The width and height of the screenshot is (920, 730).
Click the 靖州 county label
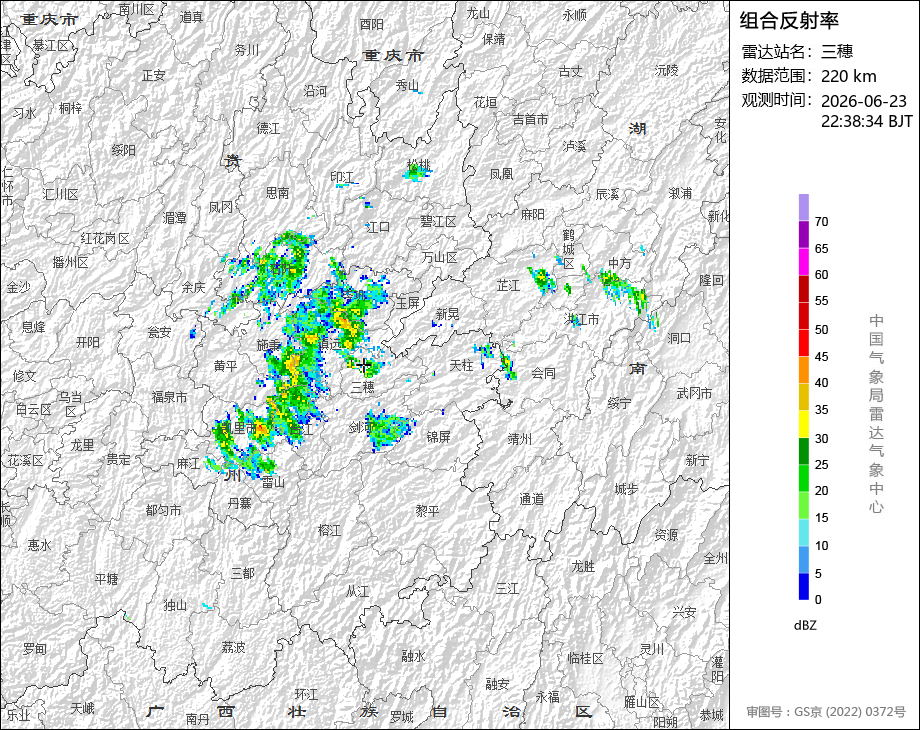[x=520, y=438]
